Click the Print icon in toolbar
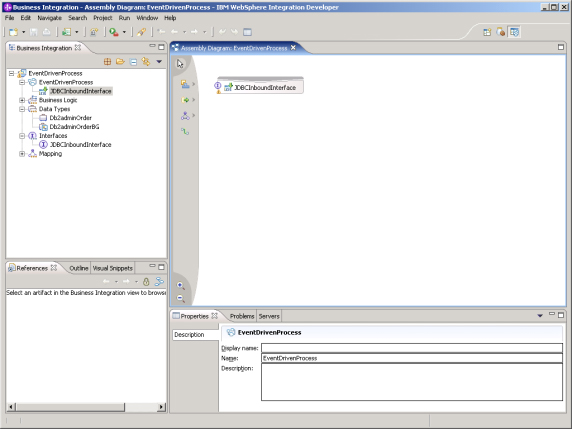This screenshot has width=572, height=429. click(x=47, y=32)
